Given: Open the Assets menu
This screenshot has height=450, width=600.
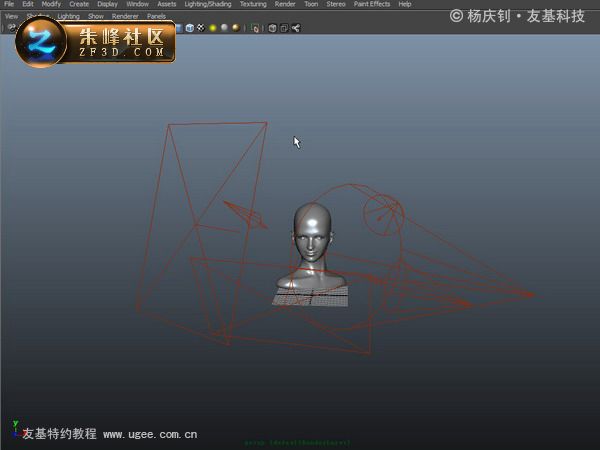Looking at the screenshot, I should pyautogui.click(x=166, y=4).
